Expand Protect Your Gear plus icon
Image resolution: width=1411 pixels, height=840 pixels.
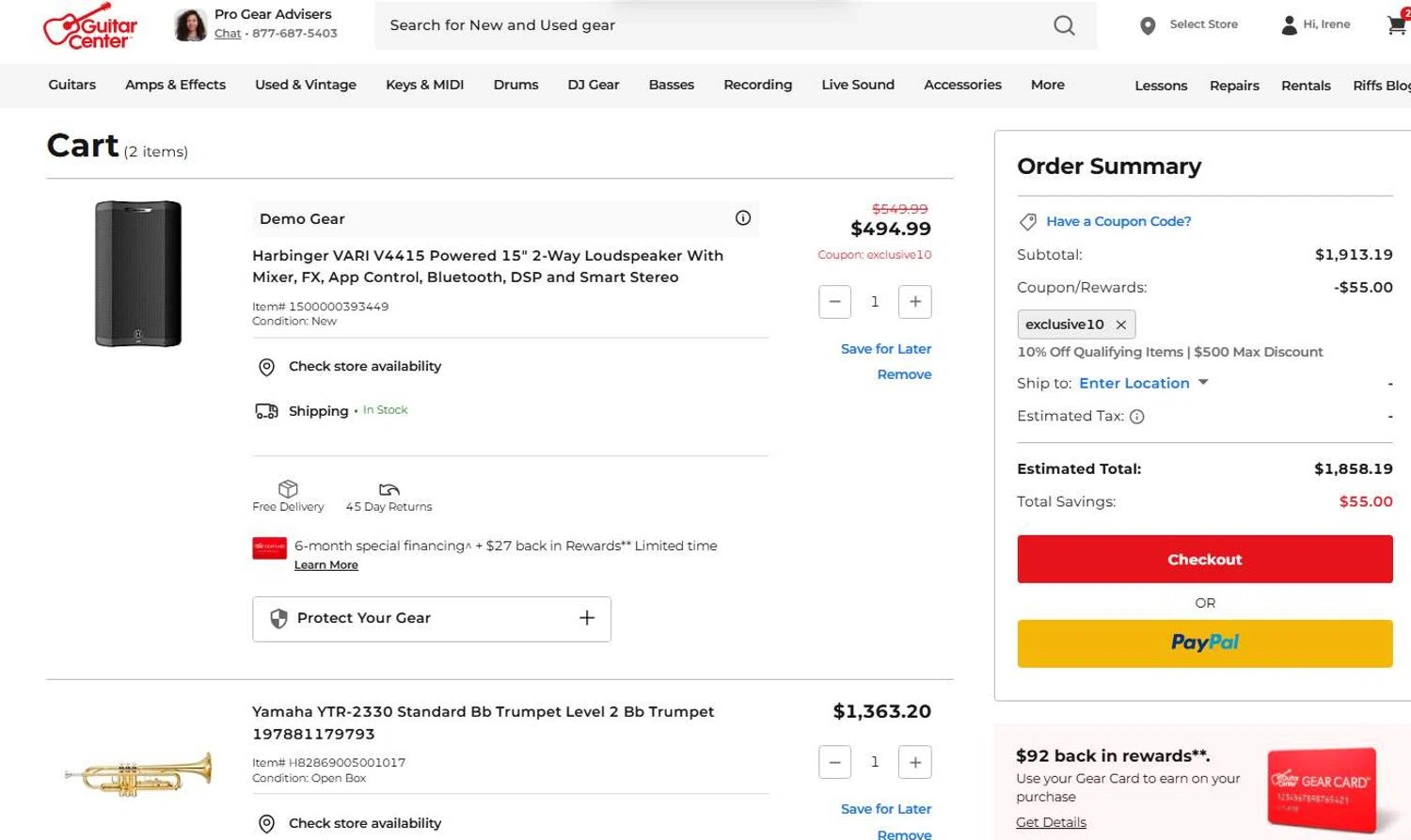[587, 618]
